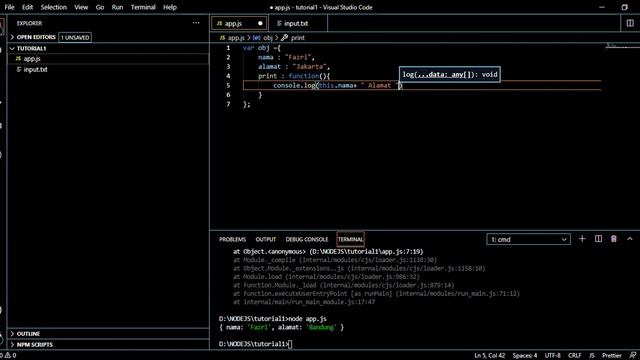
Task: Change UTF-8 file encoding
Action: 553,355
